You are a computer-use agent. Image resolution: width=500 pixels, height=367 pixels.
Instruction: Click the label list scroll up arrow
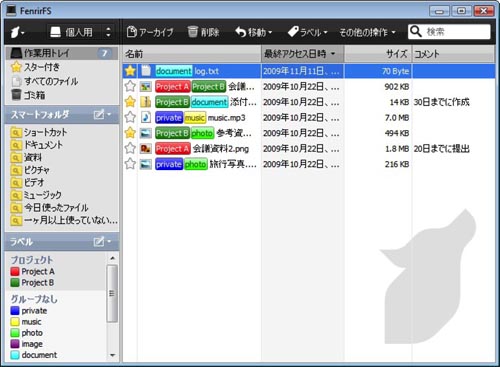[112, 258]
